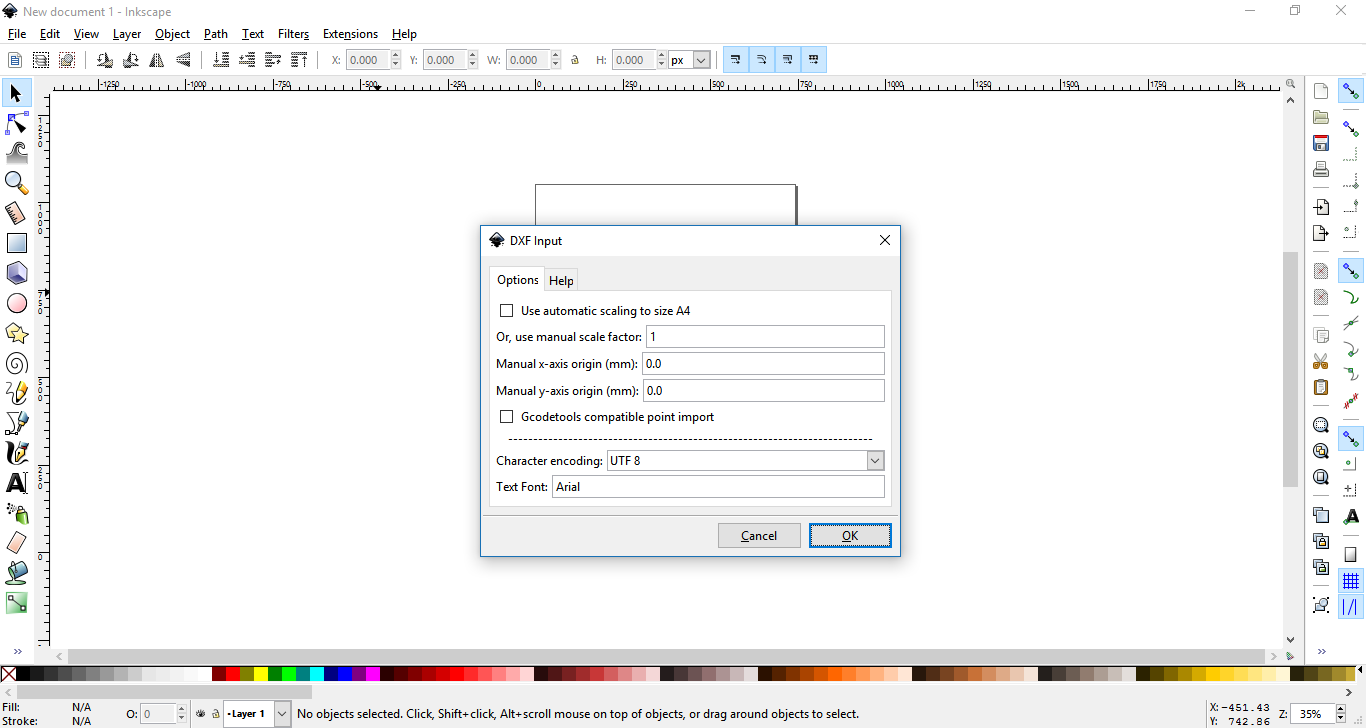Open Character encoding UTF 8 dropdown

[875, 461]
